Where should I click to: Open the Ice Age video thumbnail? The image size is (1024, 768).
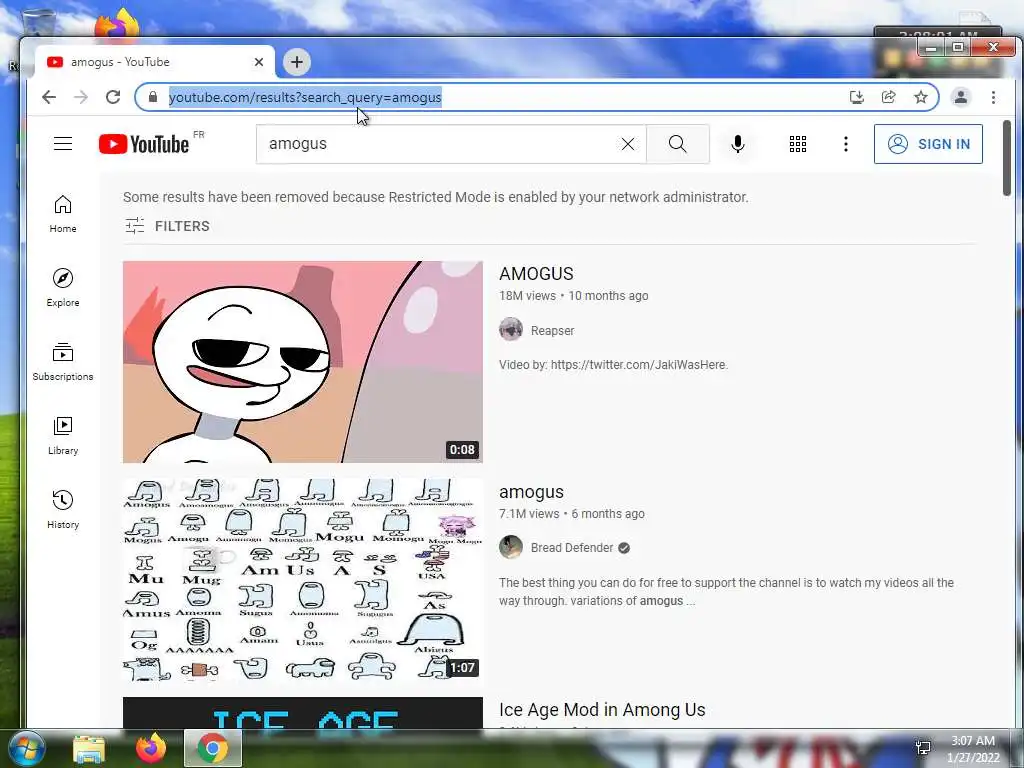(x=303, y=712)
